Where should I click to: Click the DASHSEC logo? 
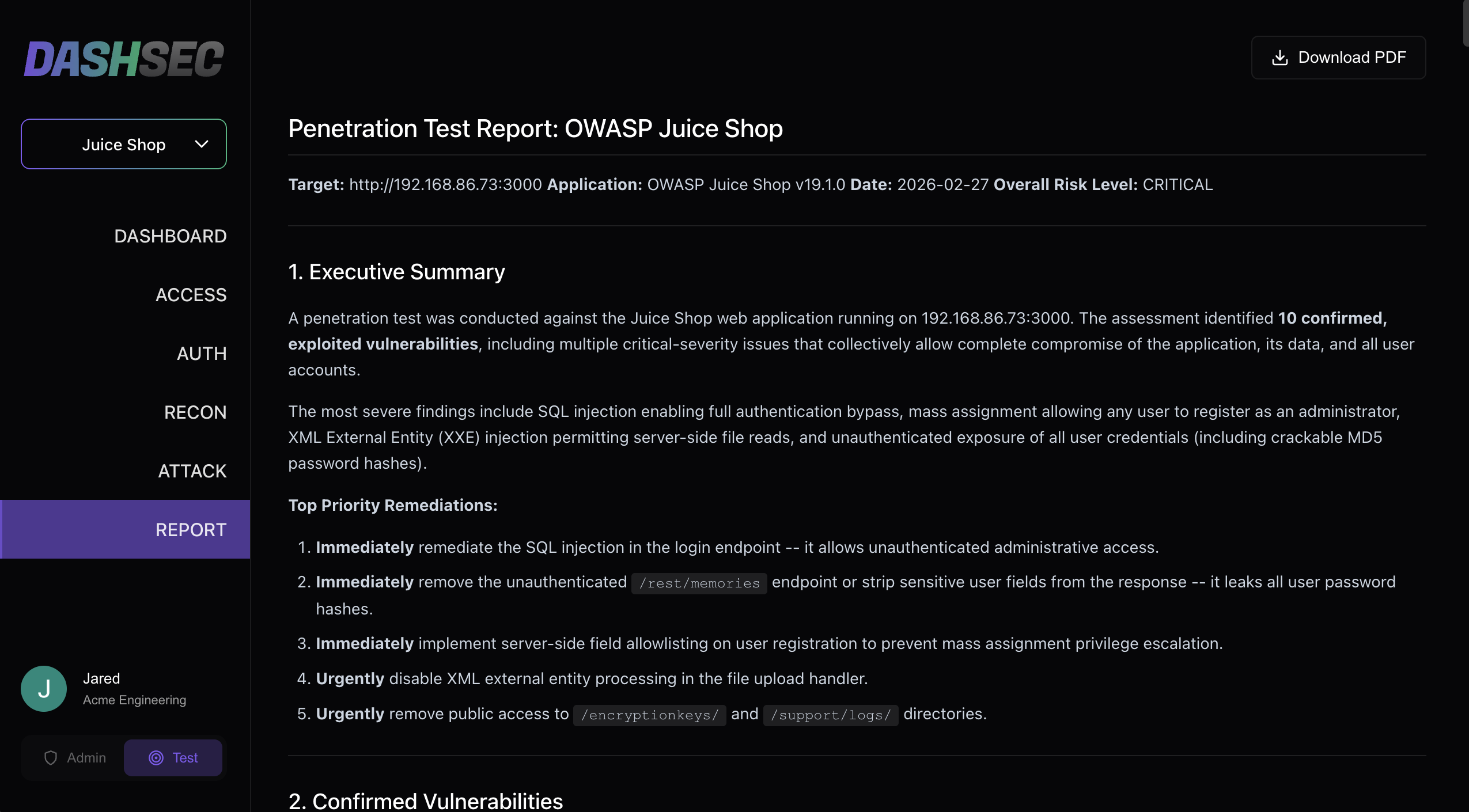[x=124, y=59]
